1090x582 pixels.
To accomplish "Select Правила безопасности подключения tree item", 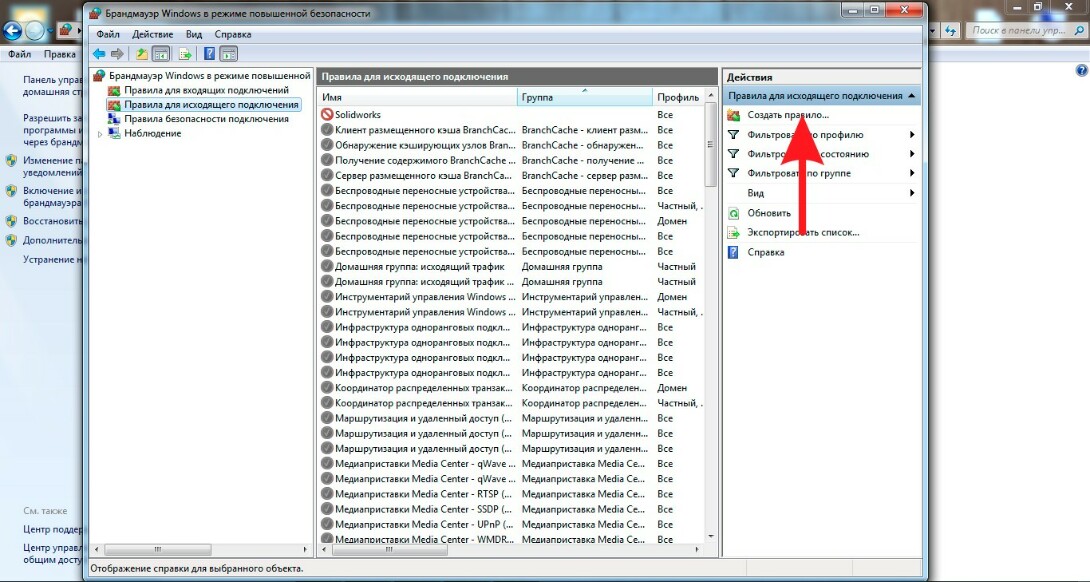I will point(206,119).
